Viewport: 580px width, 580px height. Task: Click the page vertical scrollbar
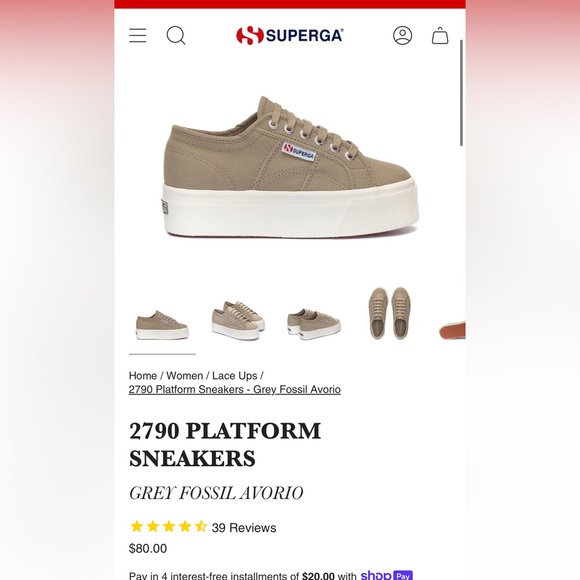click(x=461, y=93)
